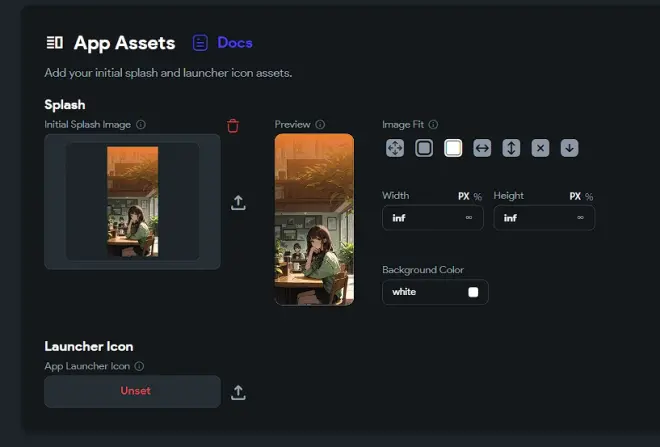Select the rounded square contain fit option
This screenshot has width=660, height=447.
pyautogui.click(x=424, y=148)
